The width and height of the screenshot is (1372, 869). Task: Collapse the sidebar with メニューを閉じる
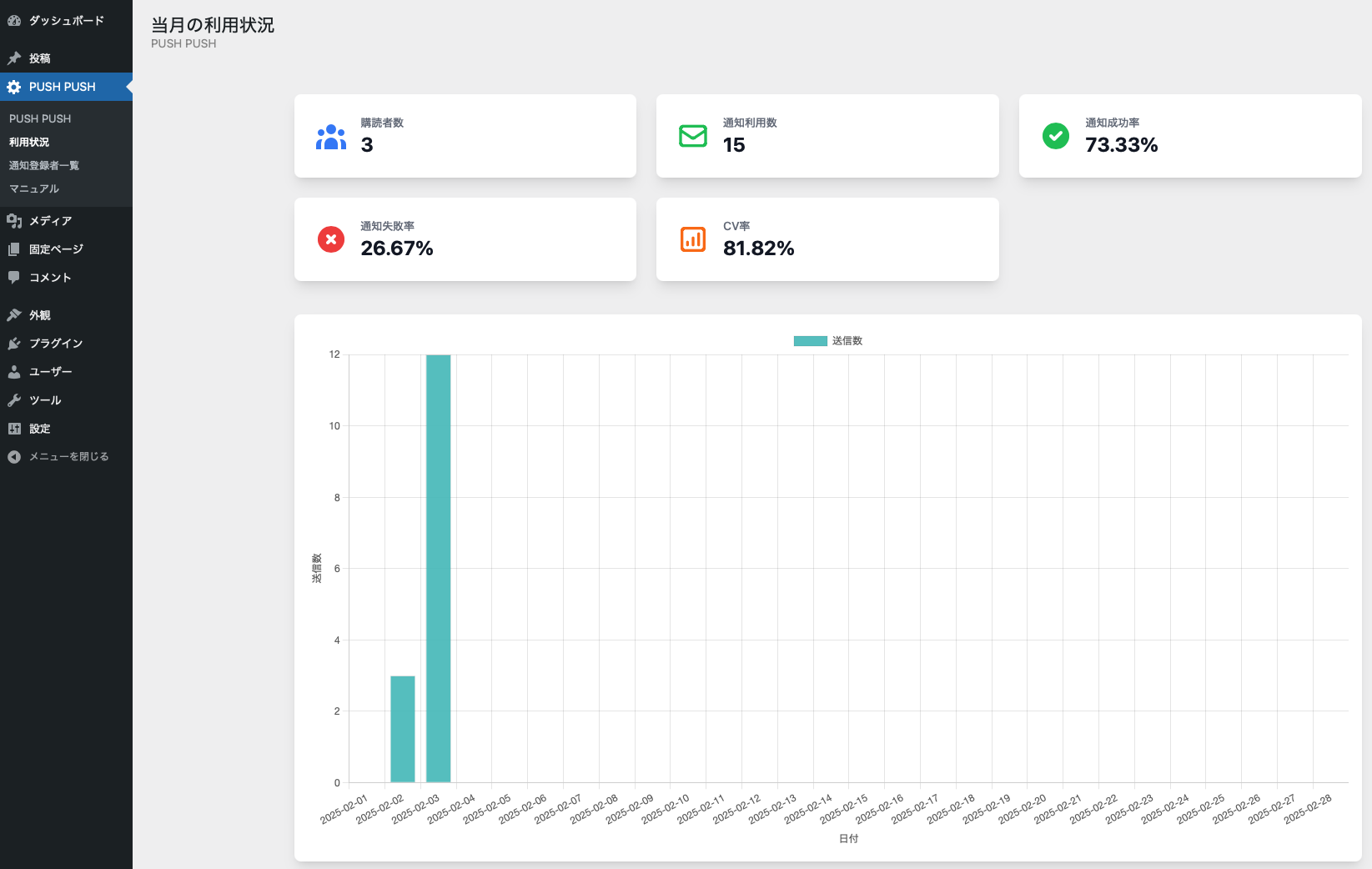coord(68,457)
